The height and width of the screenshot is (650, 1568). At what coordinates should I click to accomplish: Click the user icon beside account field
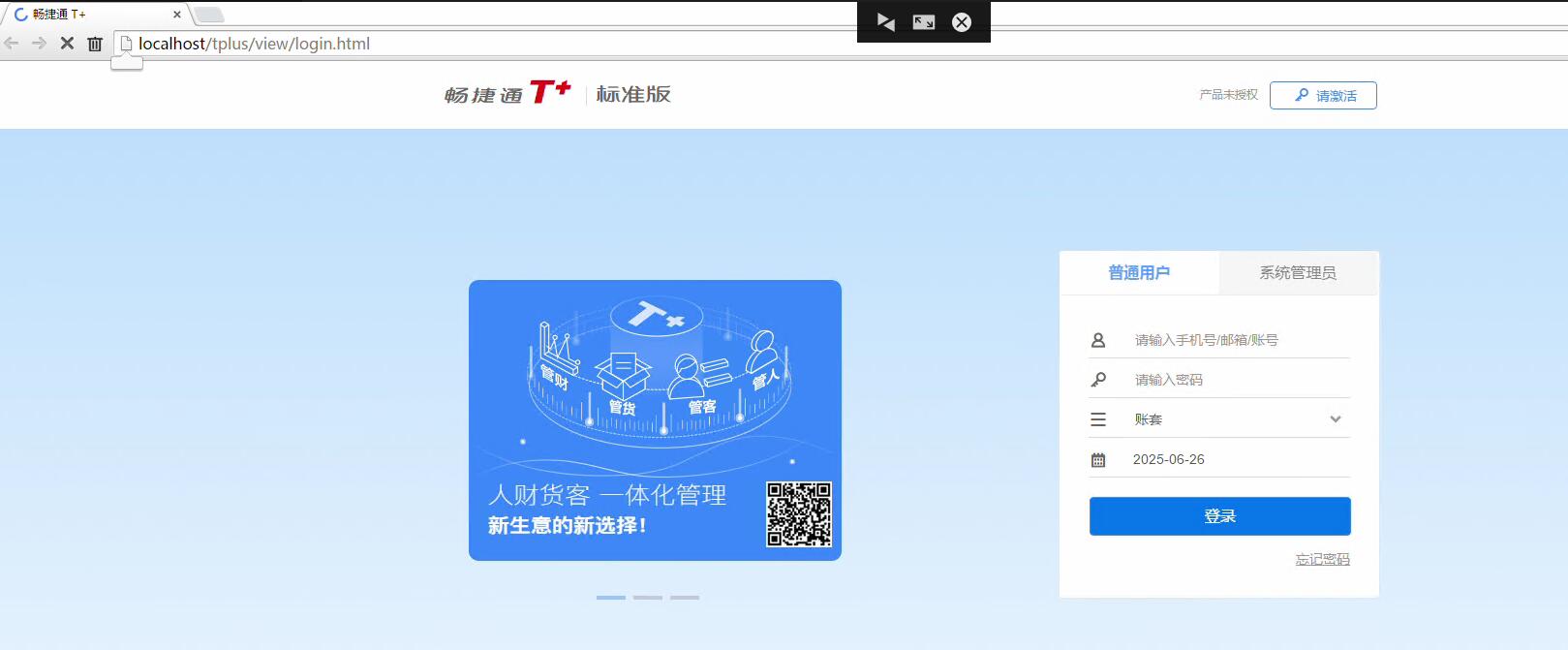(x=1098, y=340)
